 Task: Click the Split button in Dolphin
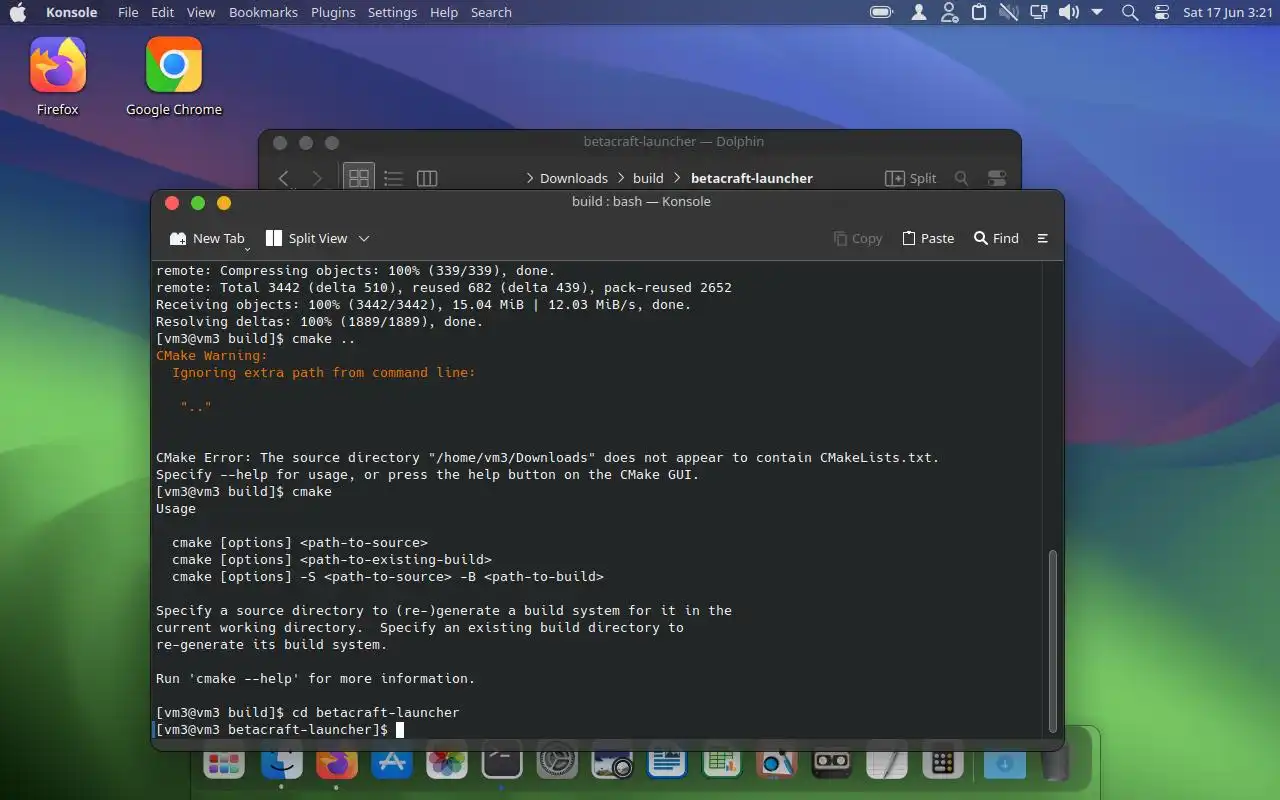(911, 178)
